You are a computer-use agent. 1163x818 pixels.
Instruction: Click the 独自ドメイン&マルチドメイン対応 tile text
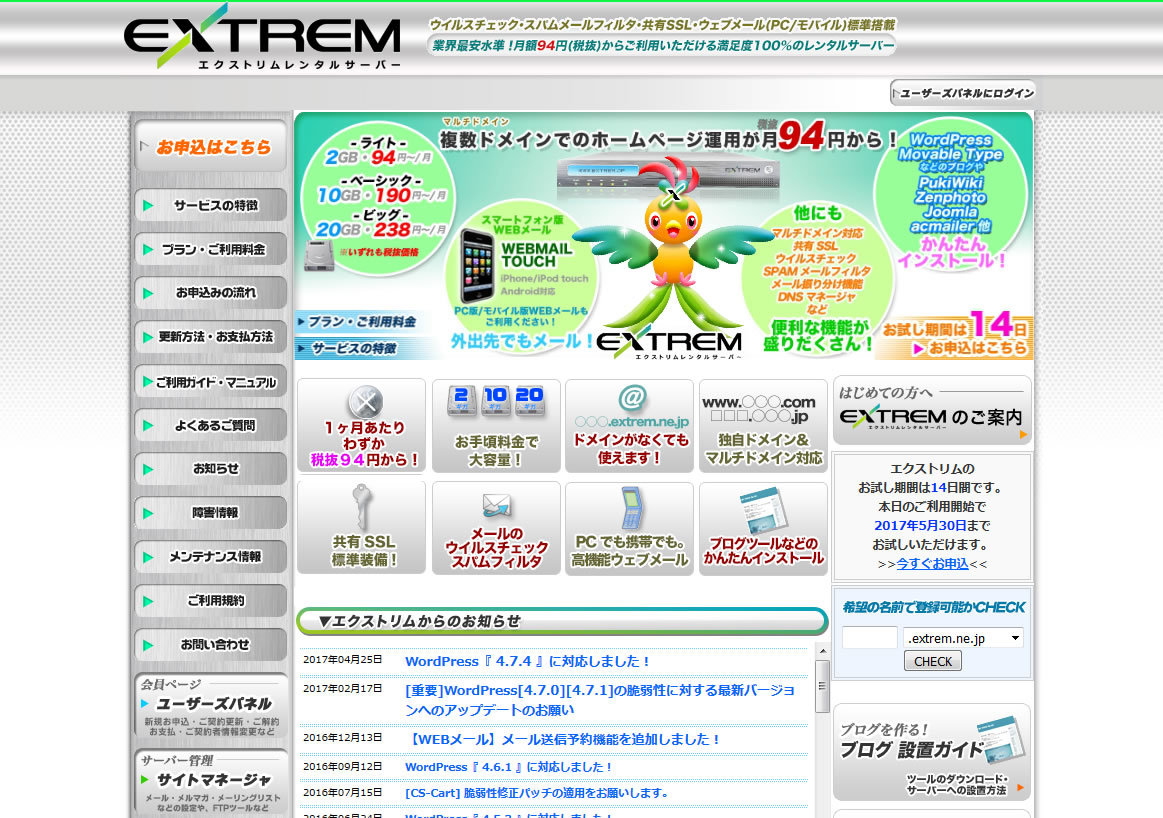pos(763,449)
